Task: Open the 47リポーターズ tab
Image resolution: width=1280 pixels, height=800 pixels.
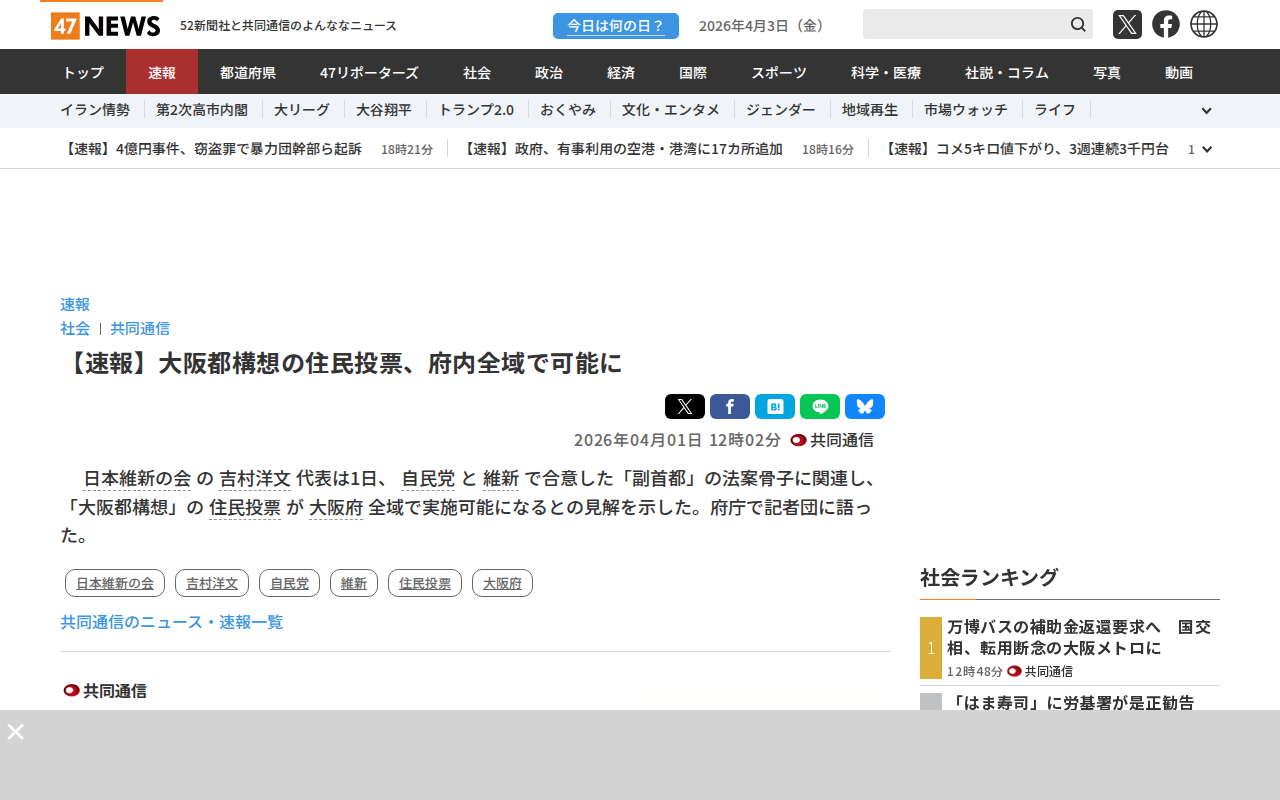Action: point(369,72)
